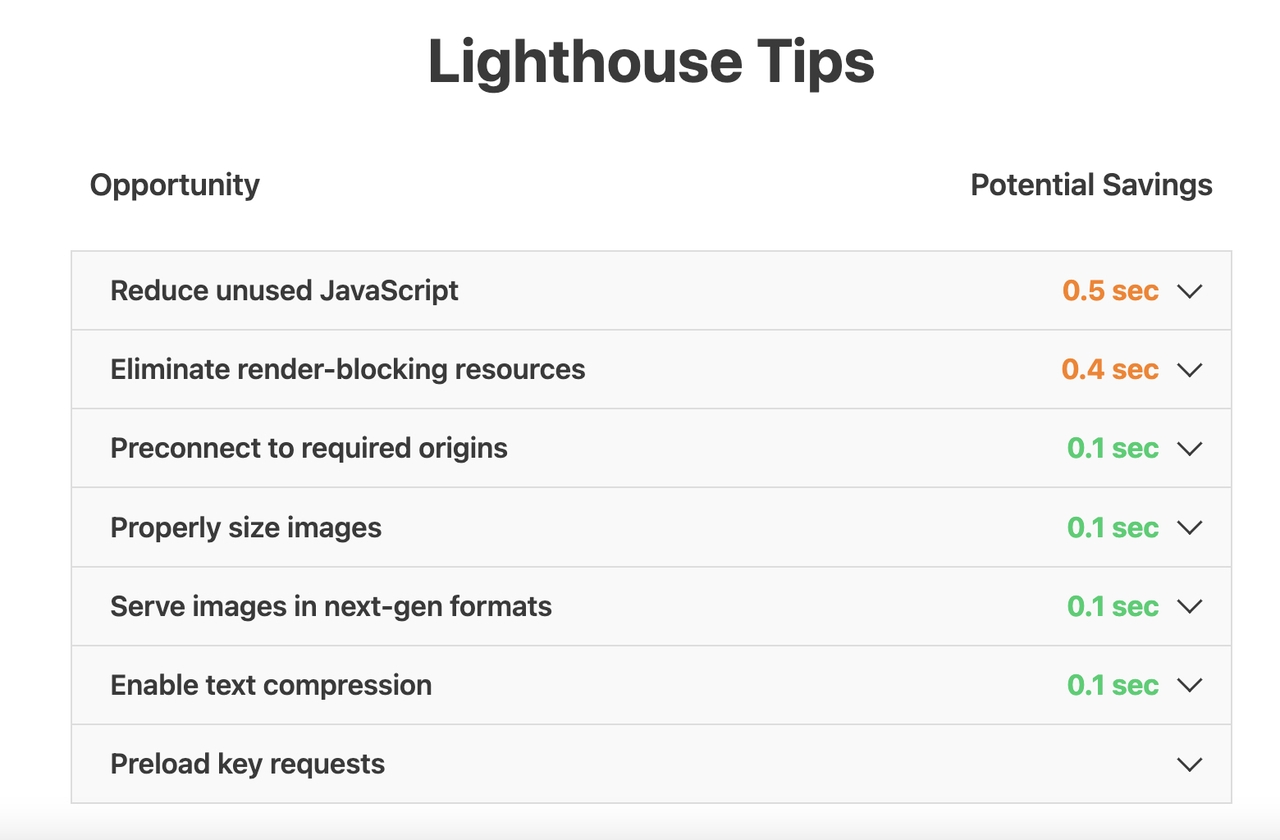
Task: Select the Eliminate render-blocking resources label
Action: click(347, 370)
